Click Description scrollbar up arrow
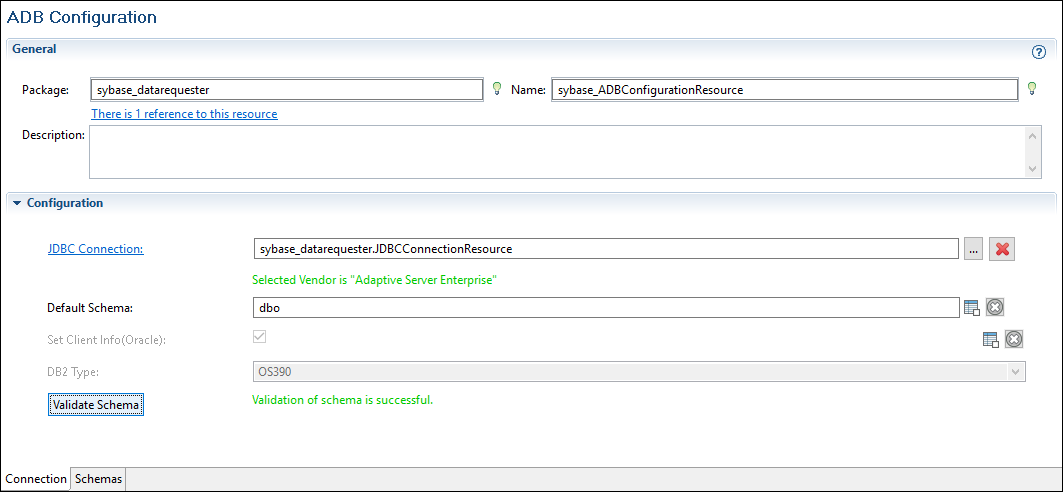Viewport: 1063px width, 492px height. pyautogui.click(x=1032, y=135)
